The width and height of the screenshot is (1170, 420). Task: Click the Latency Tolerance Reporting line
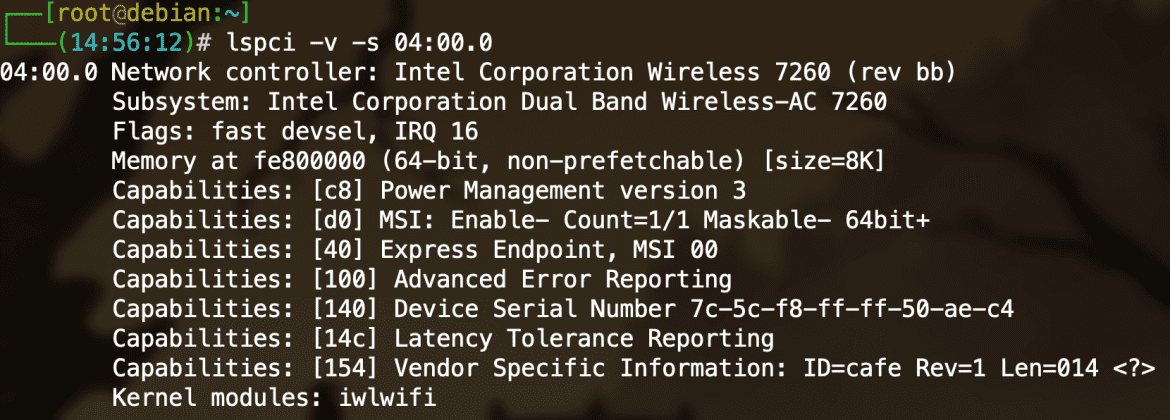(442, 339)
